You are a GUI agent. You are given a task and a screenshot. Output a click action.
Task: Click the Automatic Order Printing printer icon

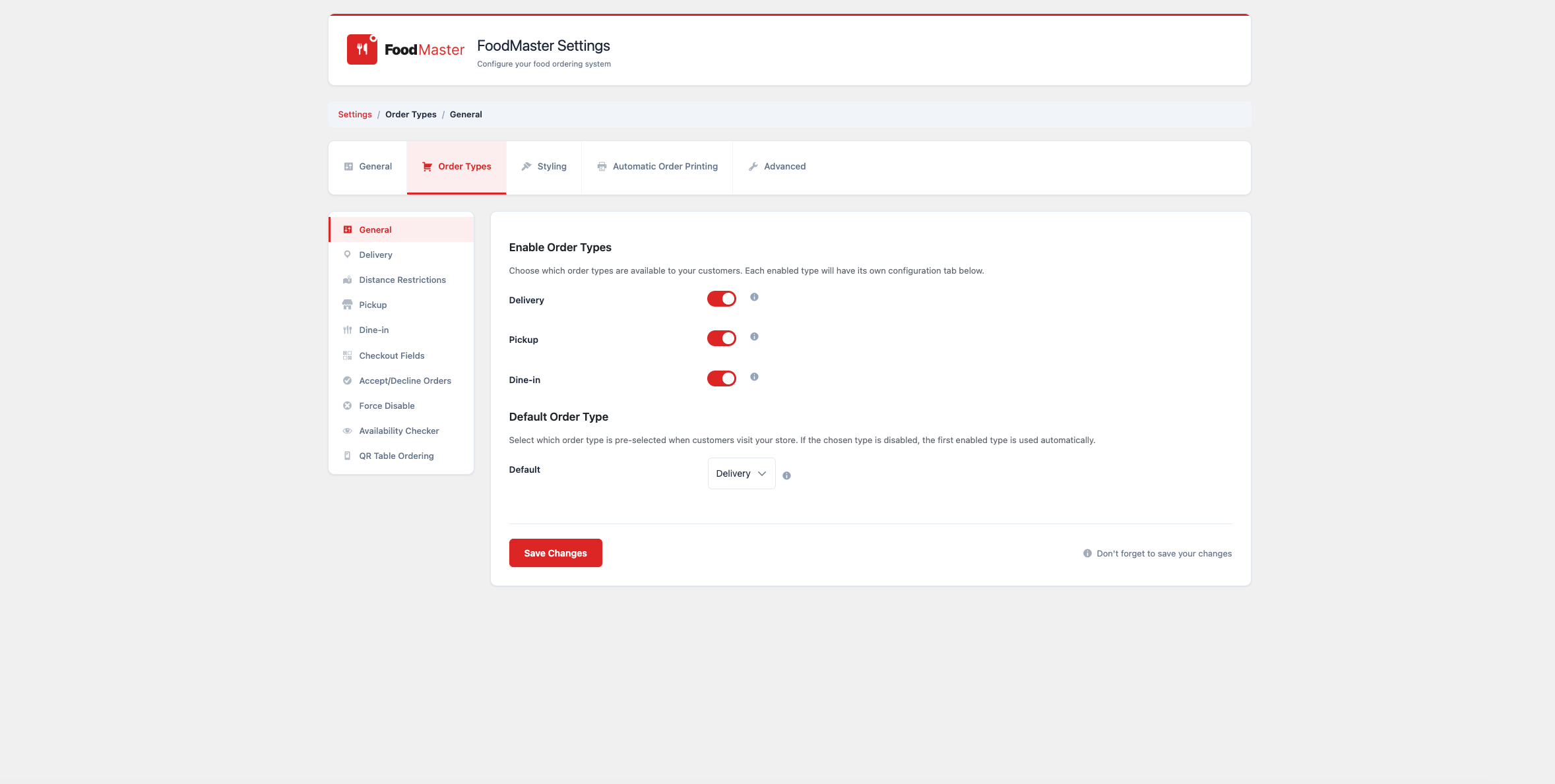click(602, 167)
